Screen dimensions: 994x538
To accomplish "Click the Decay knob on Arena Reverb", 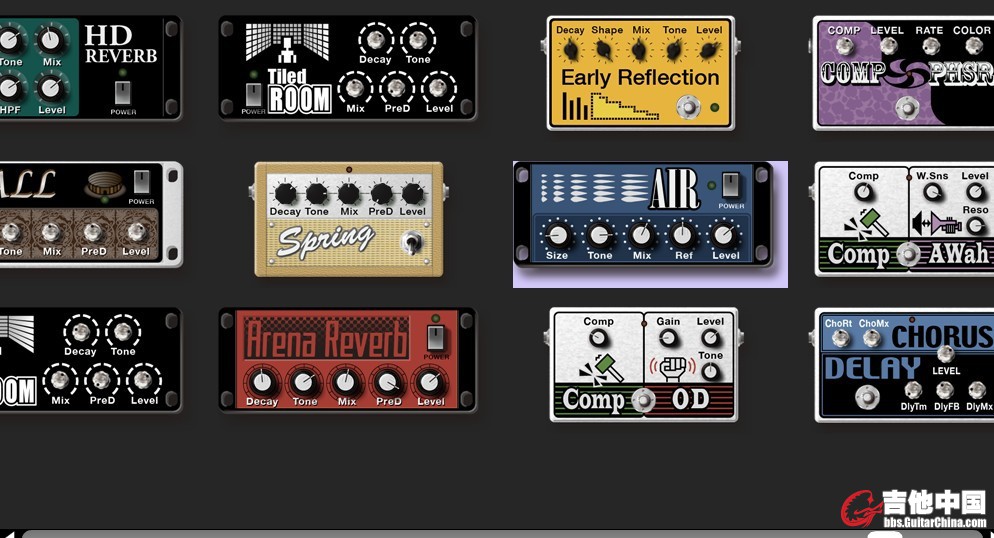I will point(262,381).
